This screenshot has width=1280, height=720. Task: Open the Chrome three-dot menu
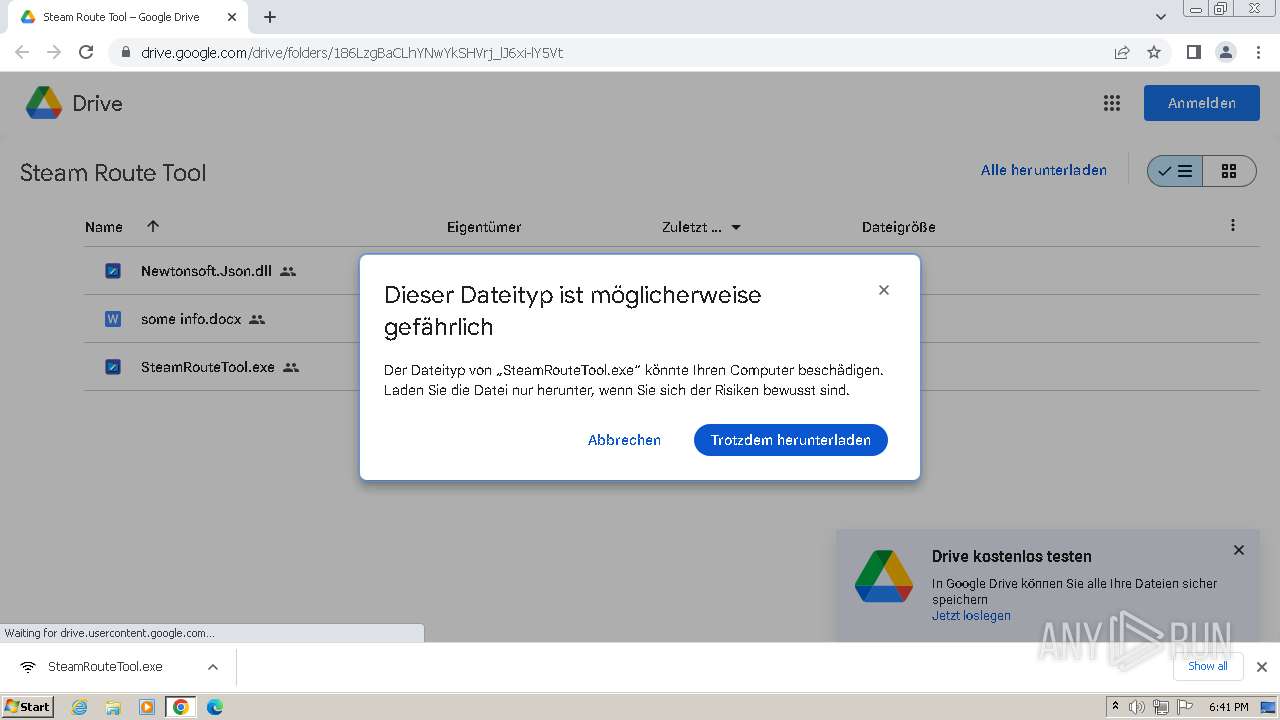coord(1258,52)
